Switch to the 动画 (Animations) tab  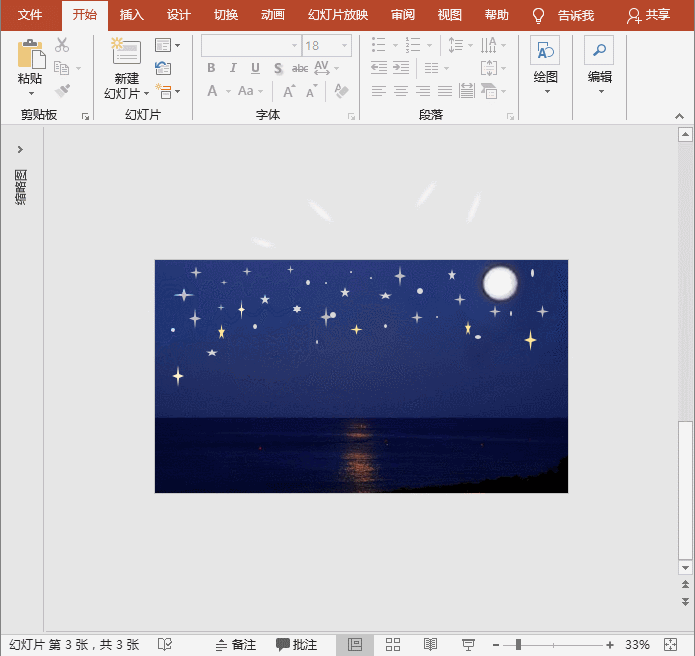coord(273,15)
